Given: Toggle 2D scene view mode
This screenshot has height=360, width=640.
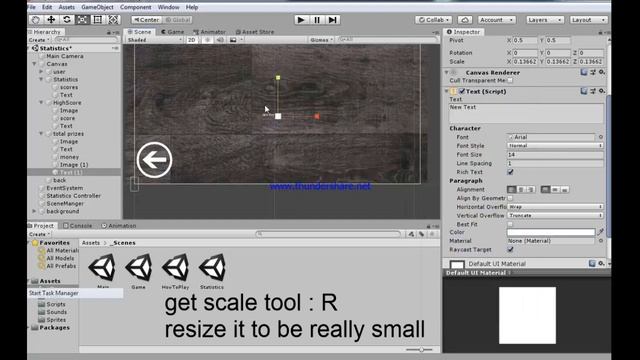Looking at the screenshot, I should coord(191,40).
